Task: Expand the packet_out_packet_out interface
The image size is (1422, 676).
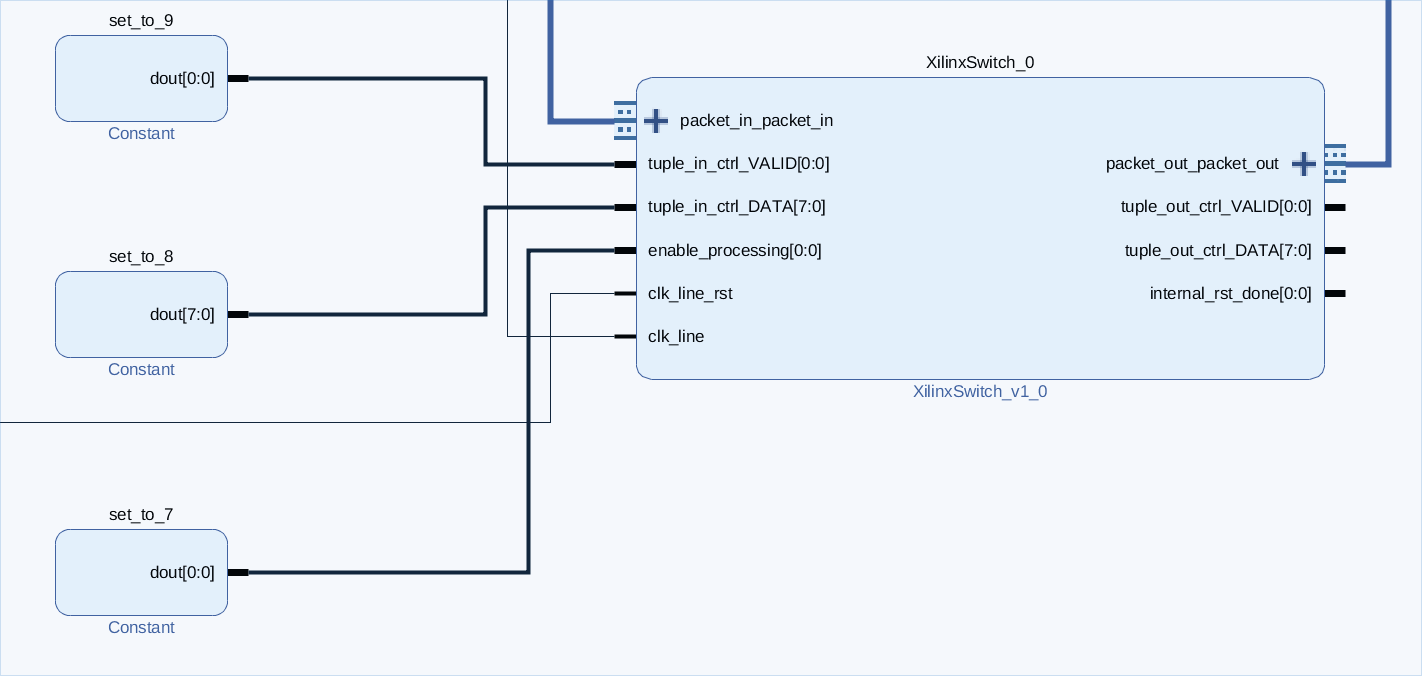Action: click(1304, 163)
